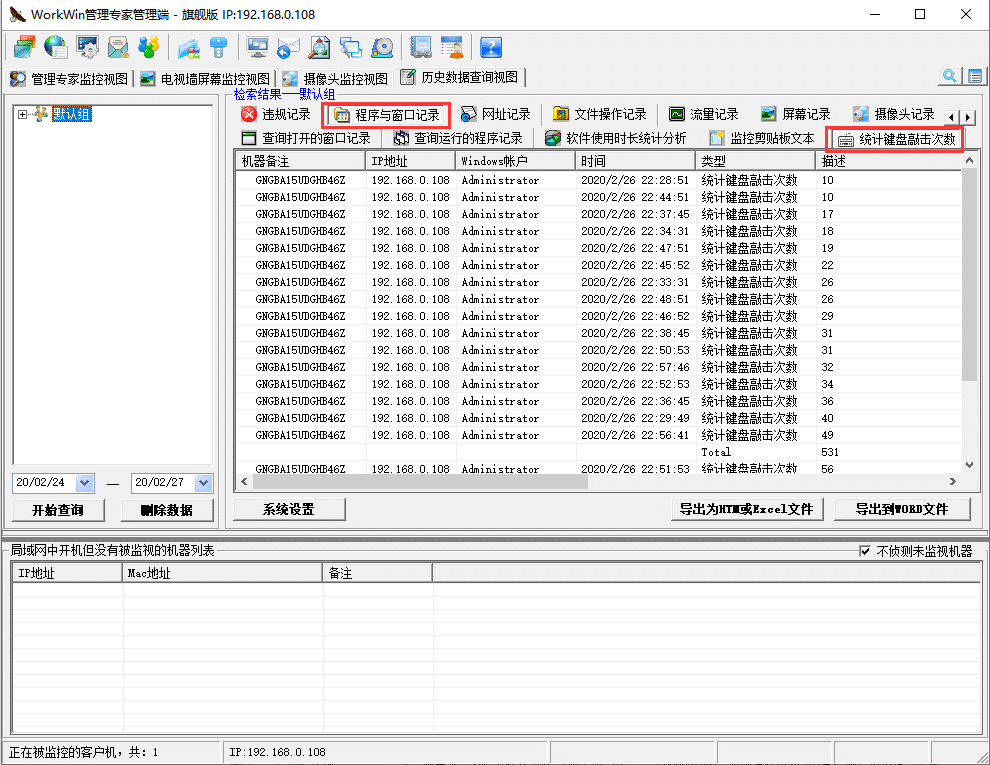990x765 pixels.
Task: Click the 删除数据 button
Action: pos(167,510)
